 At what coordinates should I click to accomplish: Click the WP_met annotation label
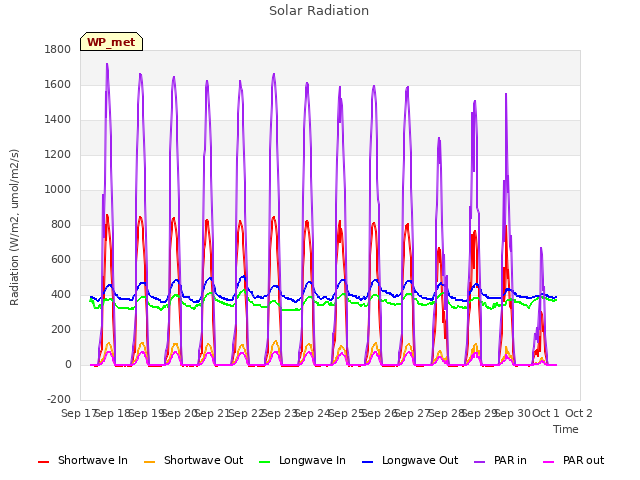click(111, 42)
